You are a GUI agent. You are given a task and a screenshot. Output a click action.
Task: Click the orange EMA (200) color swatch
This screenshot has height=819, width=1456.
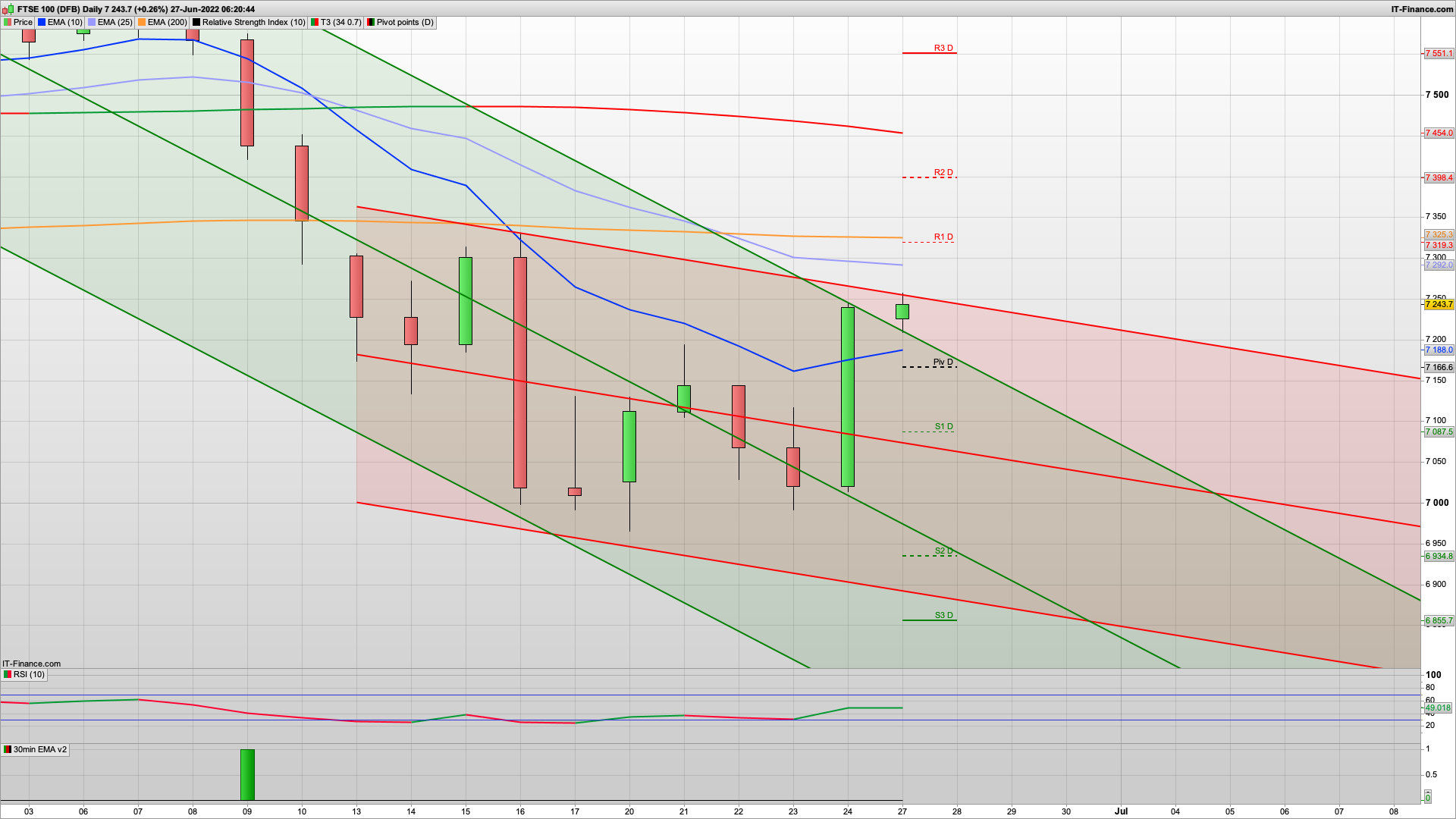point(142,23)
